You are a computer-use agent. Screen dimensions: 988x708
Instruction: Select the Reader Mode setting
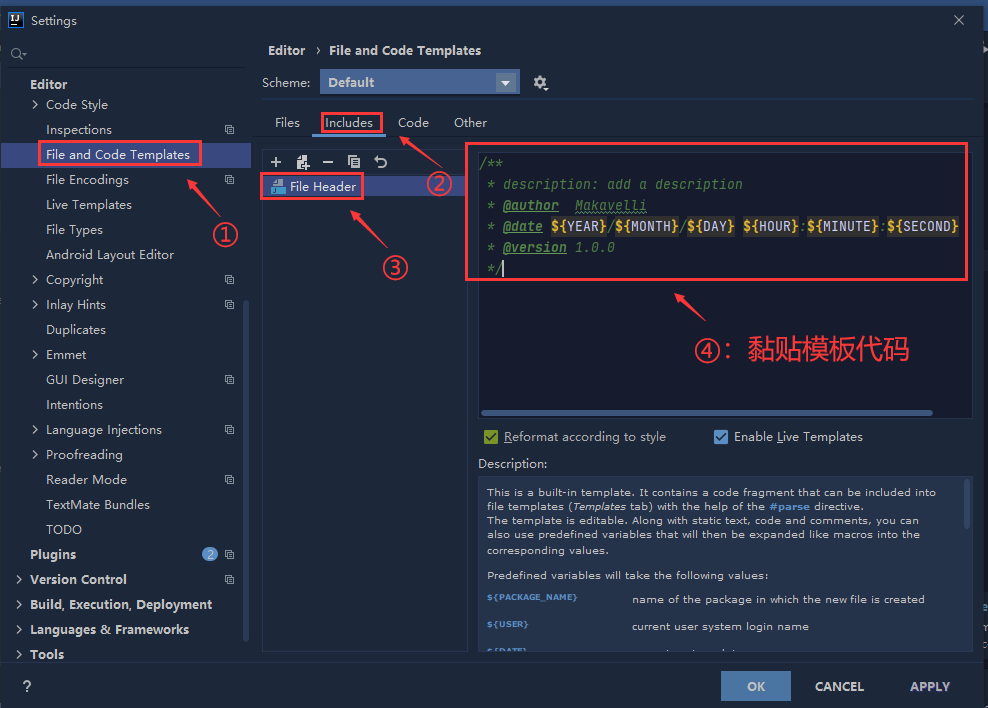click(86, 480)
